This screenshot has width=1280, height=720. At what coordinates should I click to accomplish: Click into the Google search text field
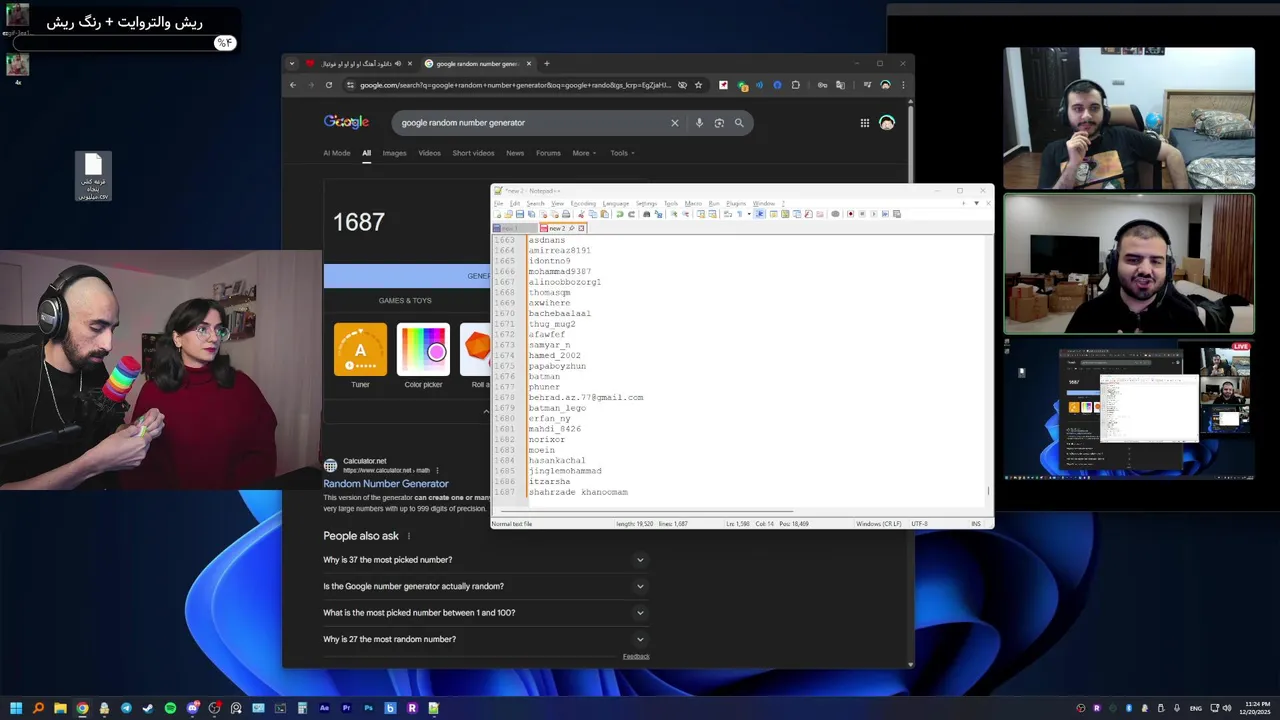pos(530,123)
